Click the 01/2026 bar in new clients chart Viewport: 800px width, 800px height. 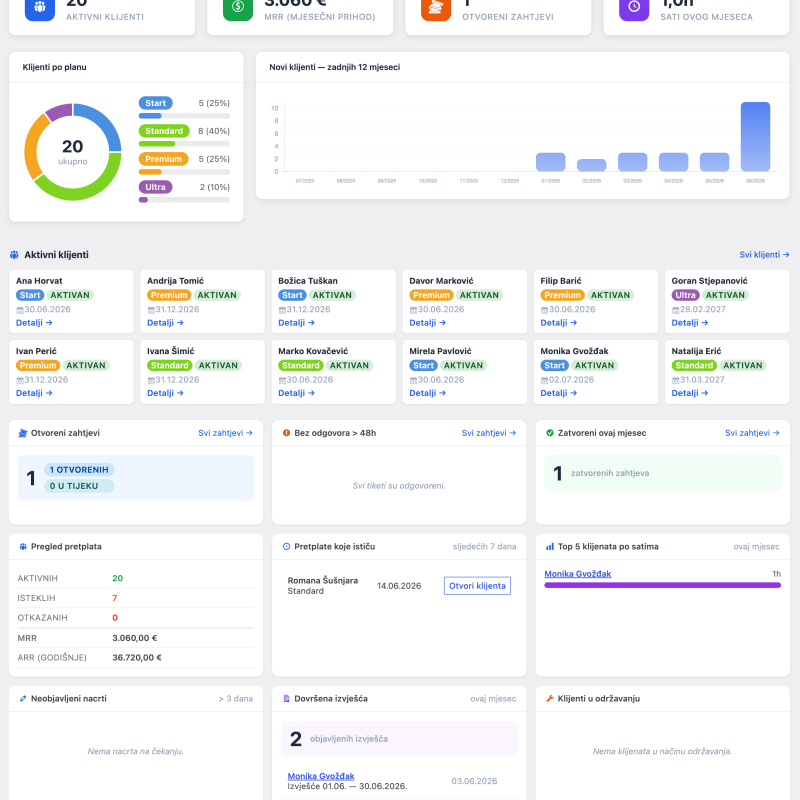pos(551,162)
